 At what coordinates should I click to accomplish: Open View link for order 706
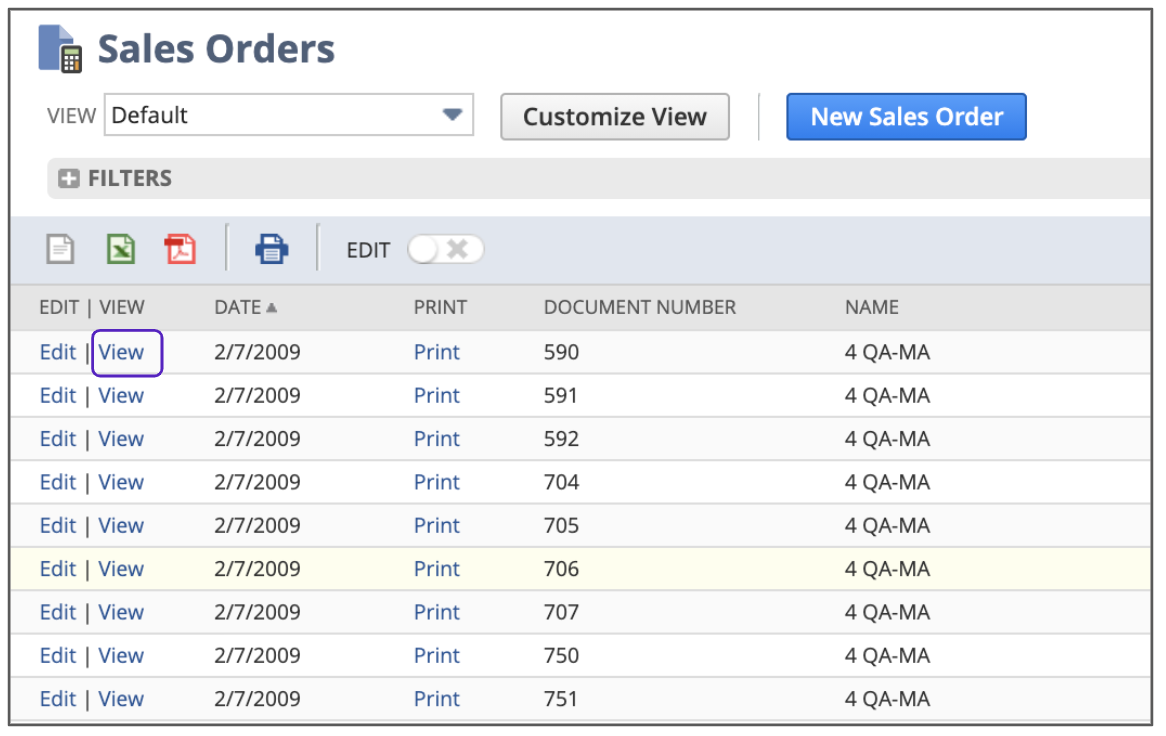pyautogui.click(x=122, y=569)
